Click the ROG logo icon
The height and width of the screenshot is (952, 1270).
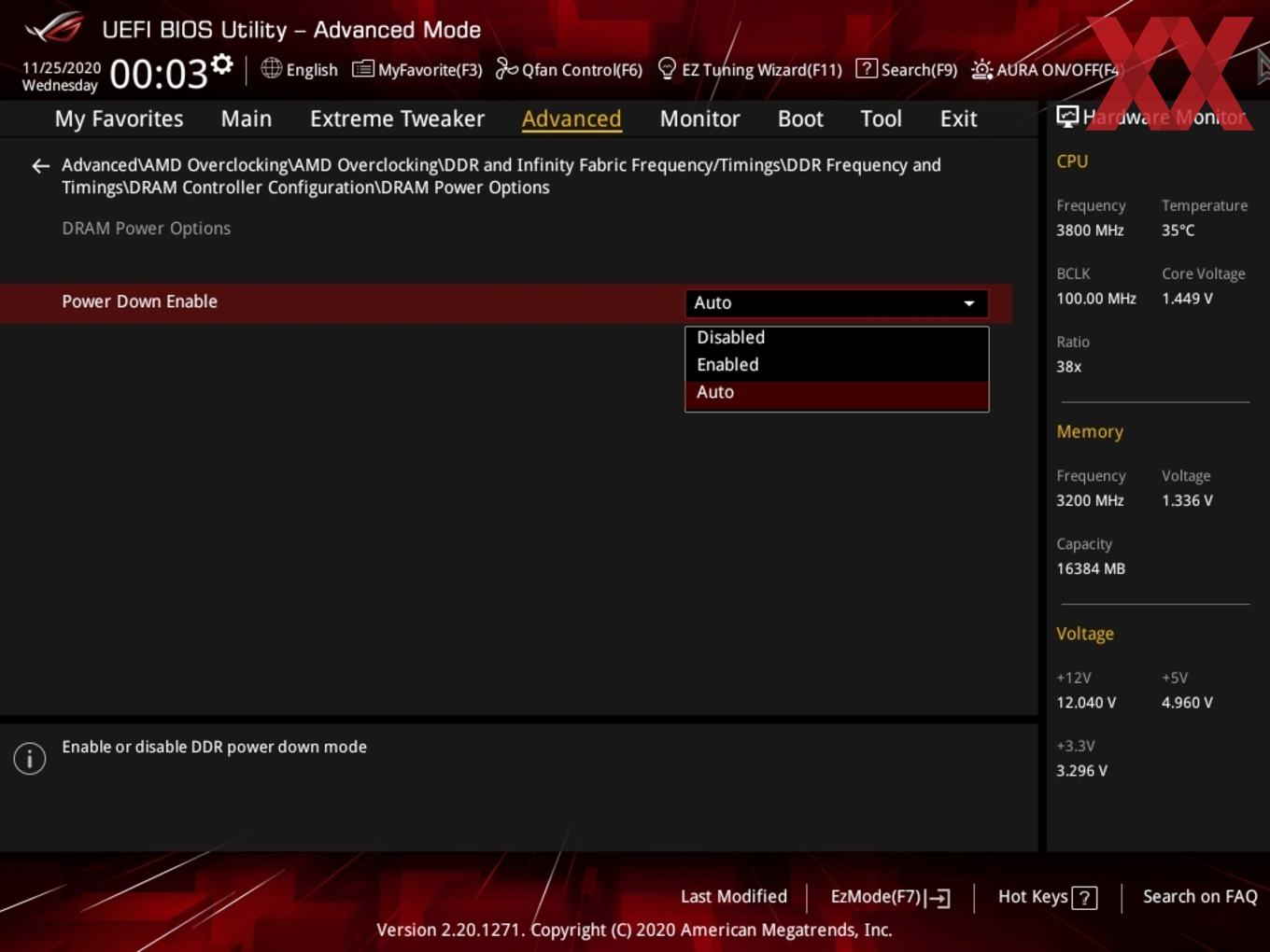pyautogui.click(x=53, y=27)
